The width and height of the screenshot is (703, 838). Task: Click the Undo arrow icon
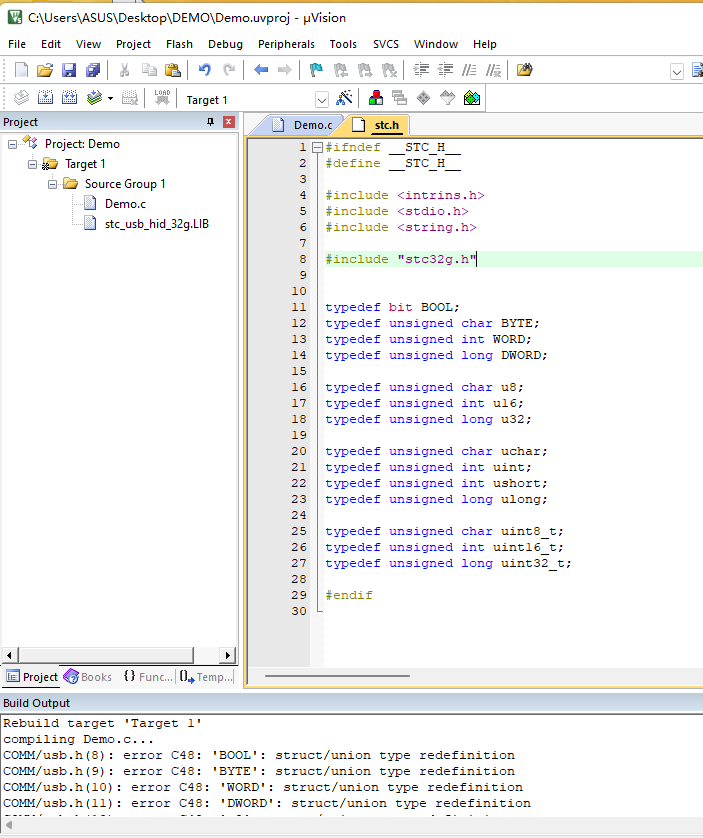coord(204,70)
